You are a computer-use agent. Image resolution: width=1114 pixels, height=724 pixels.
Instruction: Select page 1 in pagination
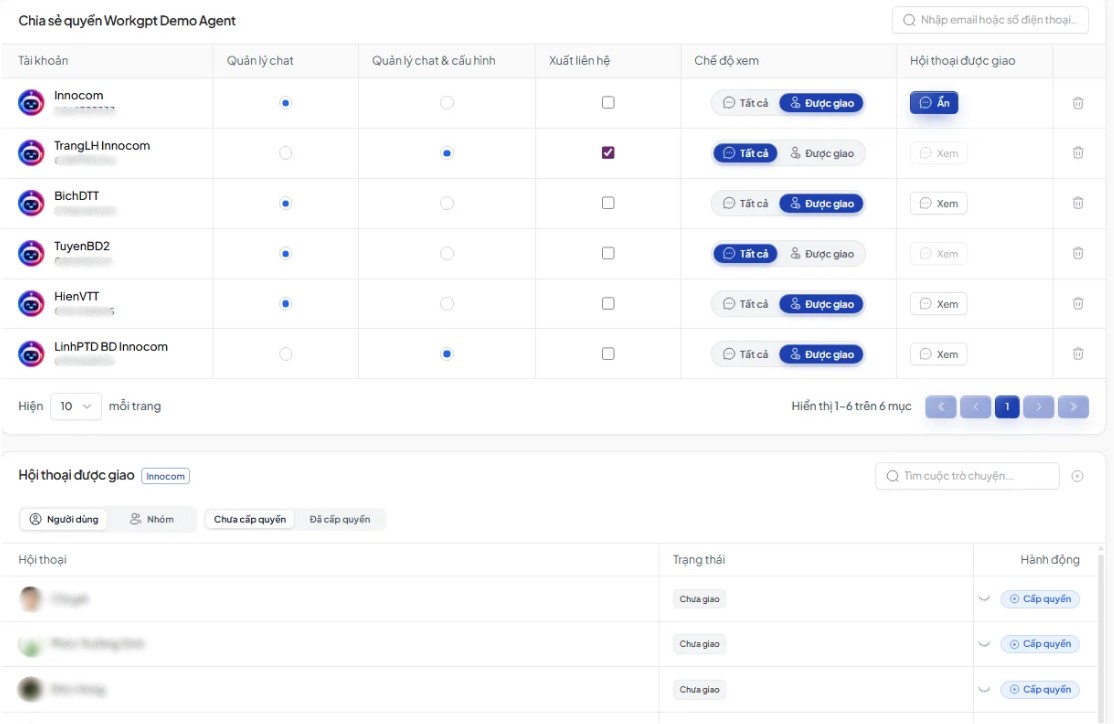point(1007,406)
